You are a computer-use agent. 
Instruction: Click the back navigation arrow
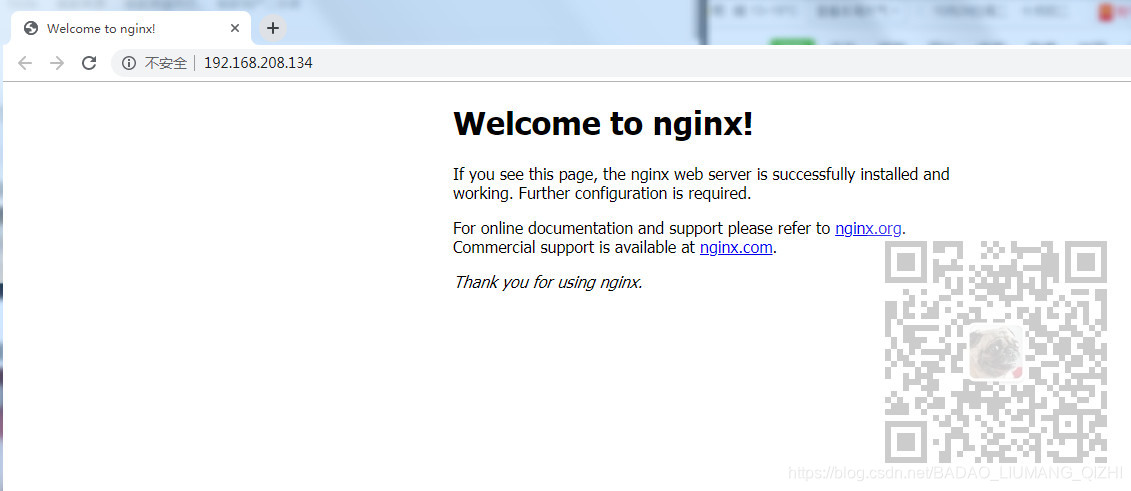[25, 63]
